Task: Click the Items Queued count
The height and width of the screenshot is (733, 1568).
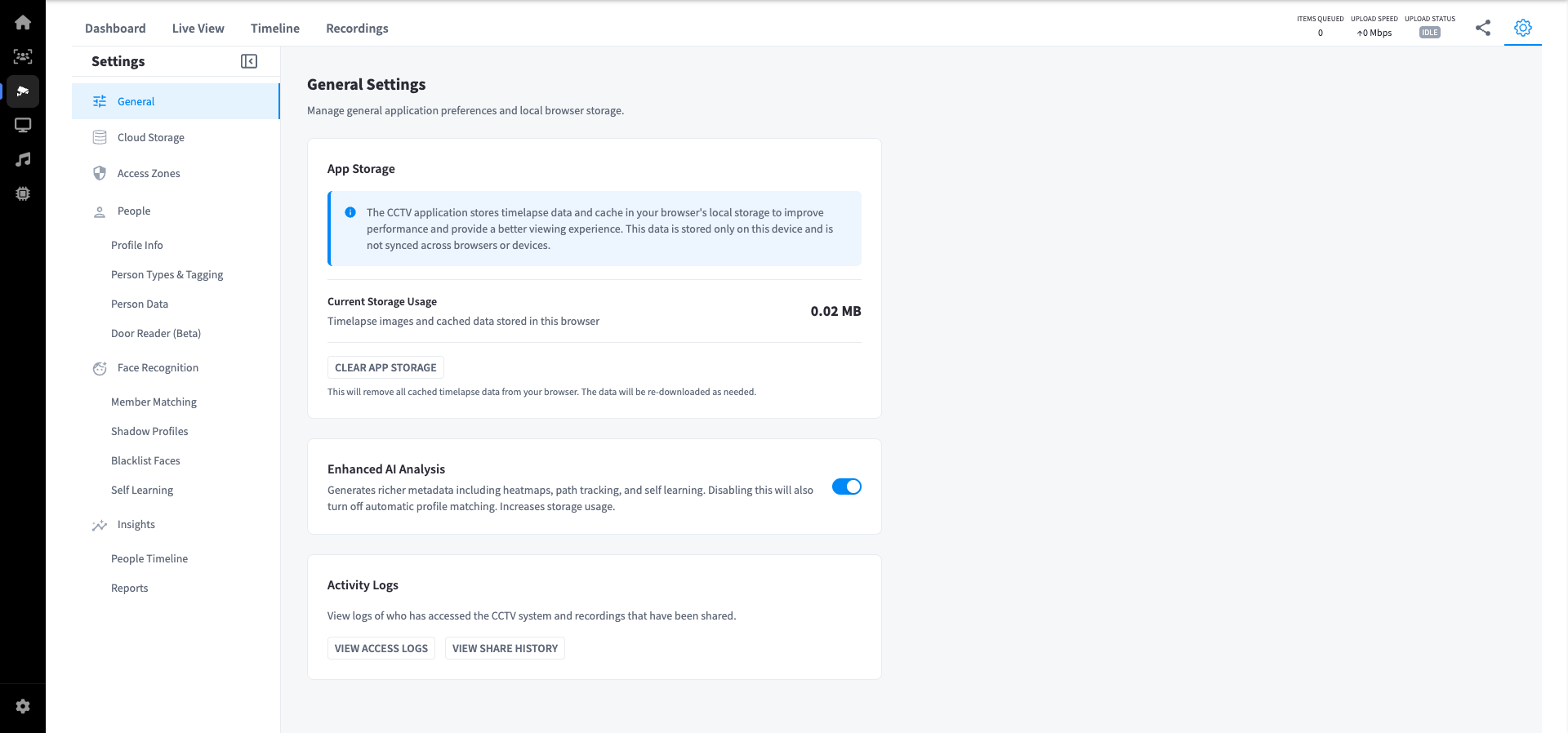Action: (x=1321, y=33)
